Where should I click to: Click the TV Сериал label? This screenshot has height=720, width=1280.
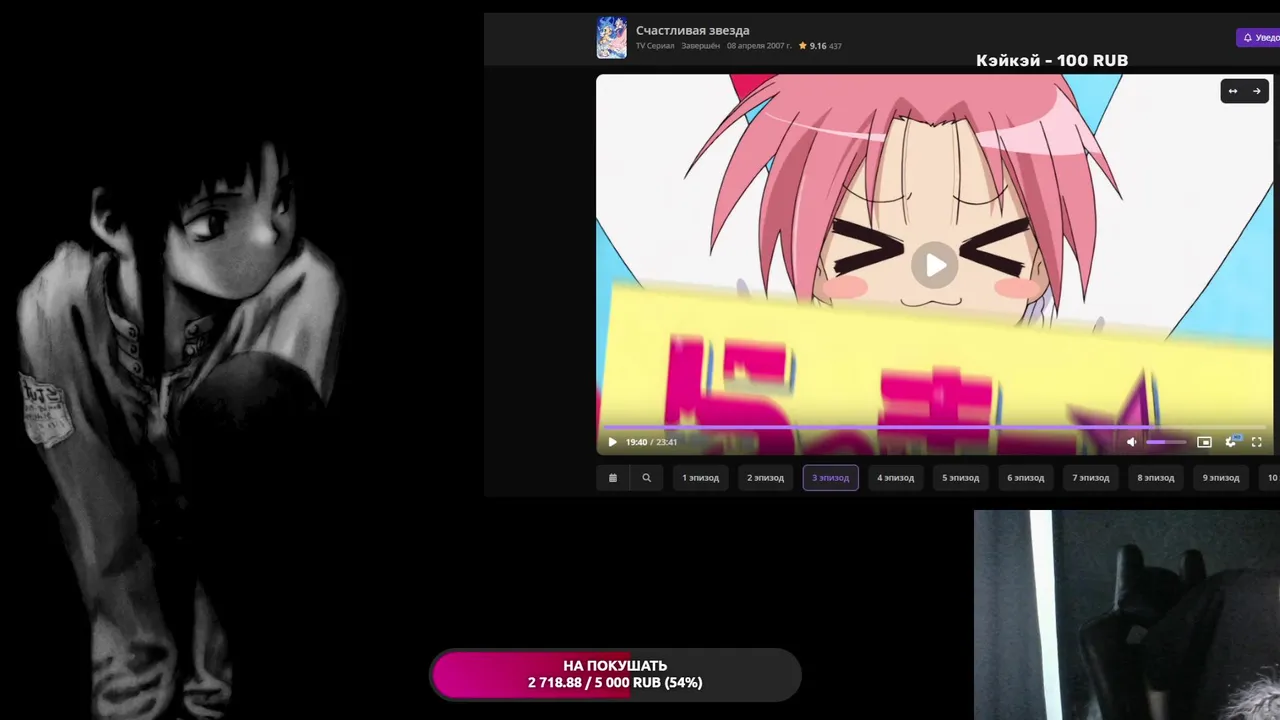tap(655, 46)
